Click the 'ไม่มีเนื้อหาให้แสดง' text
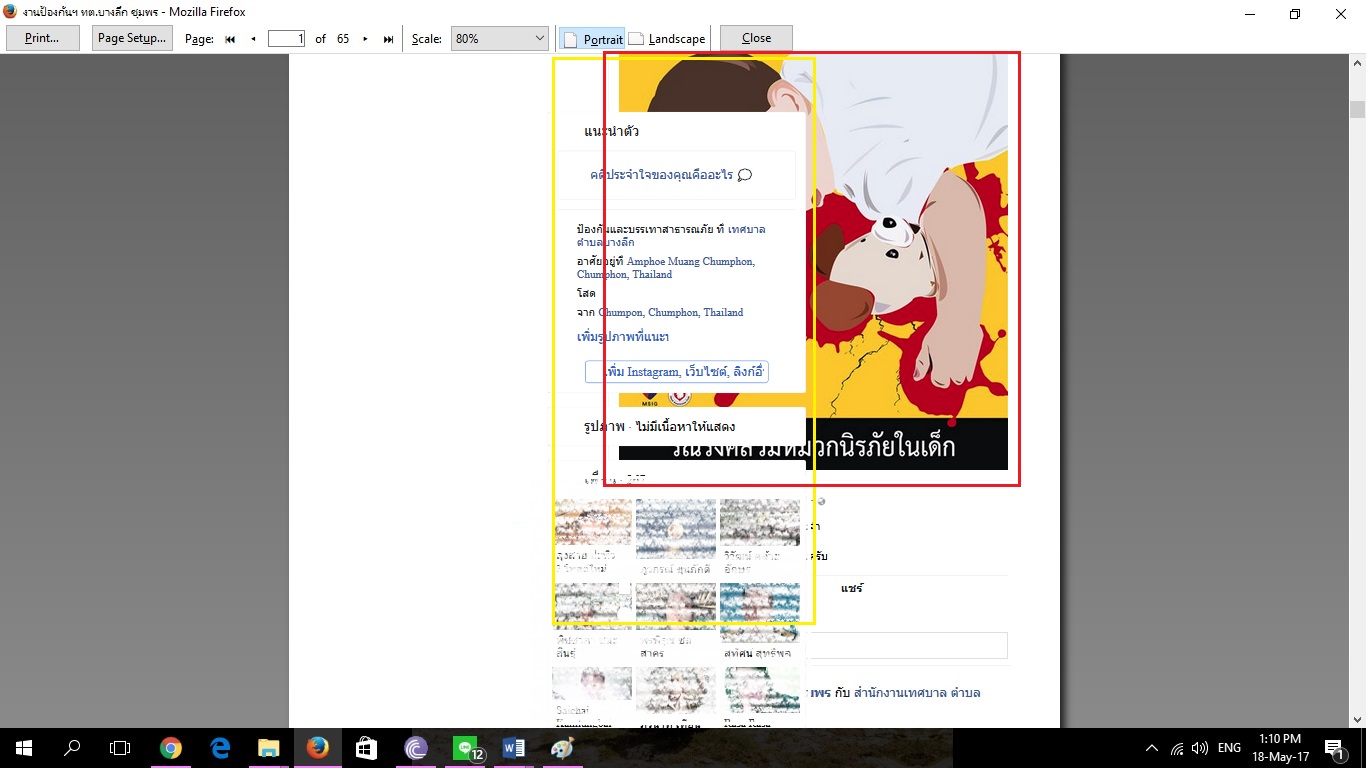1366x768 pixels. pos(686,427)
